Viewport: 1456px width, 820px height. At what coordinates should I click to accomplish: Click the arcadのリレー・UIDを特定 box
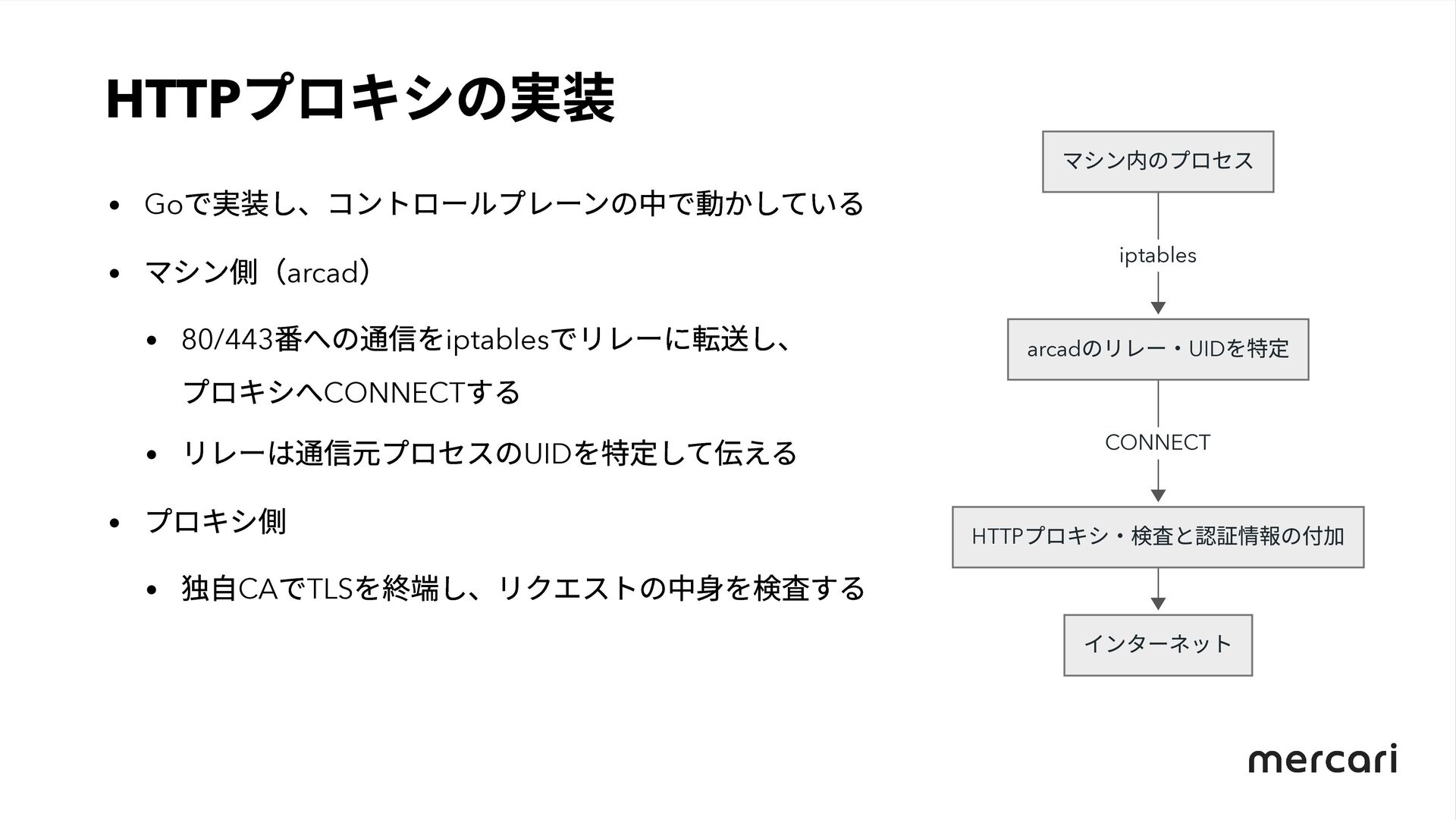1158,349
